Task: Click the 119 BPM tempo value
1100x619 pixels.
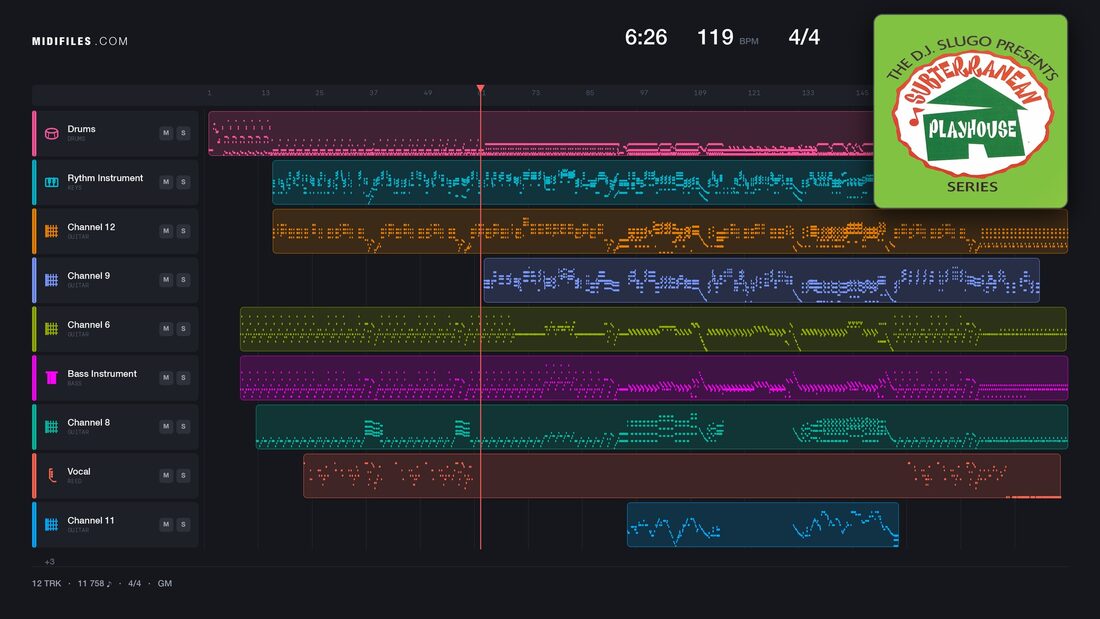Action: (715, 37)
